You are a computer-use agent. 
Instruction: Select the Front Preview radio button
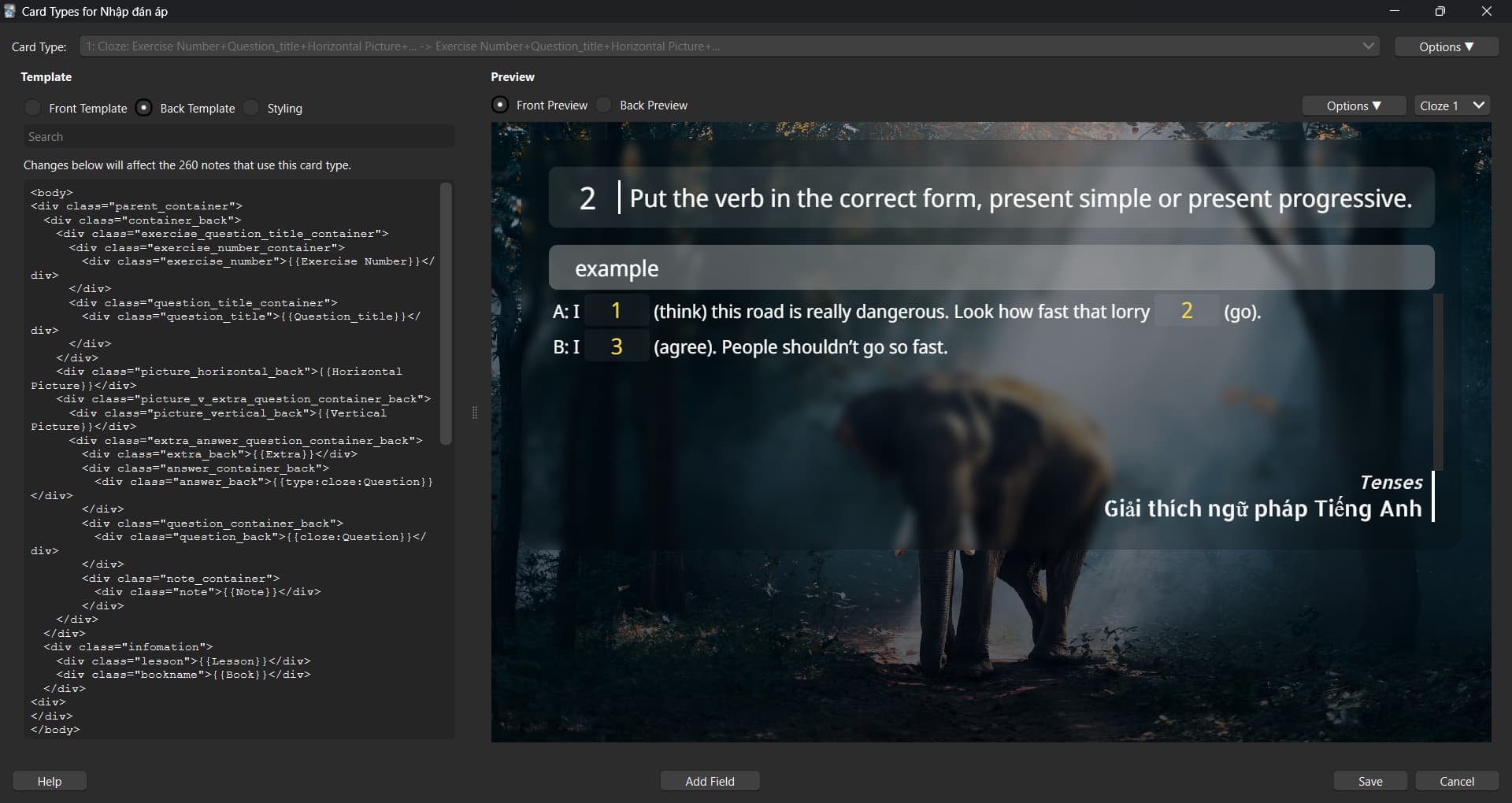[x=500, y=105]
